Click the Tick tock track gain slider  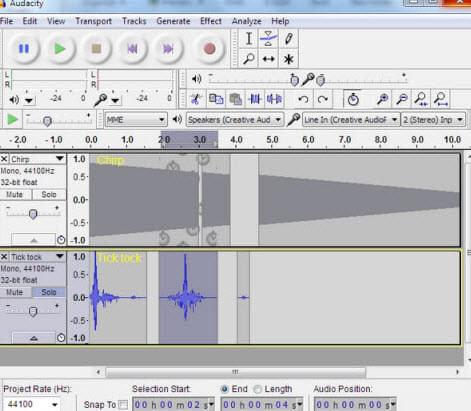click(x=33, y=311)
